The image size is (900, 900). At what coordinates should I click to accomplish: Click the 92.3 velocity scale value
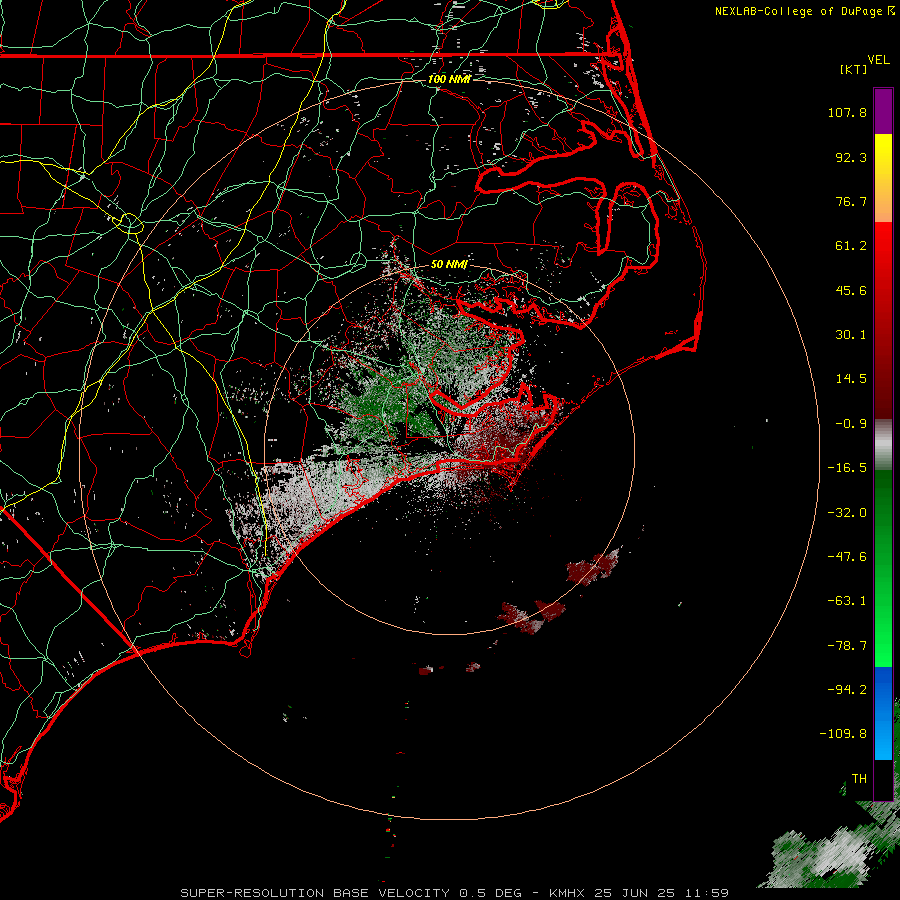(851, 157)
